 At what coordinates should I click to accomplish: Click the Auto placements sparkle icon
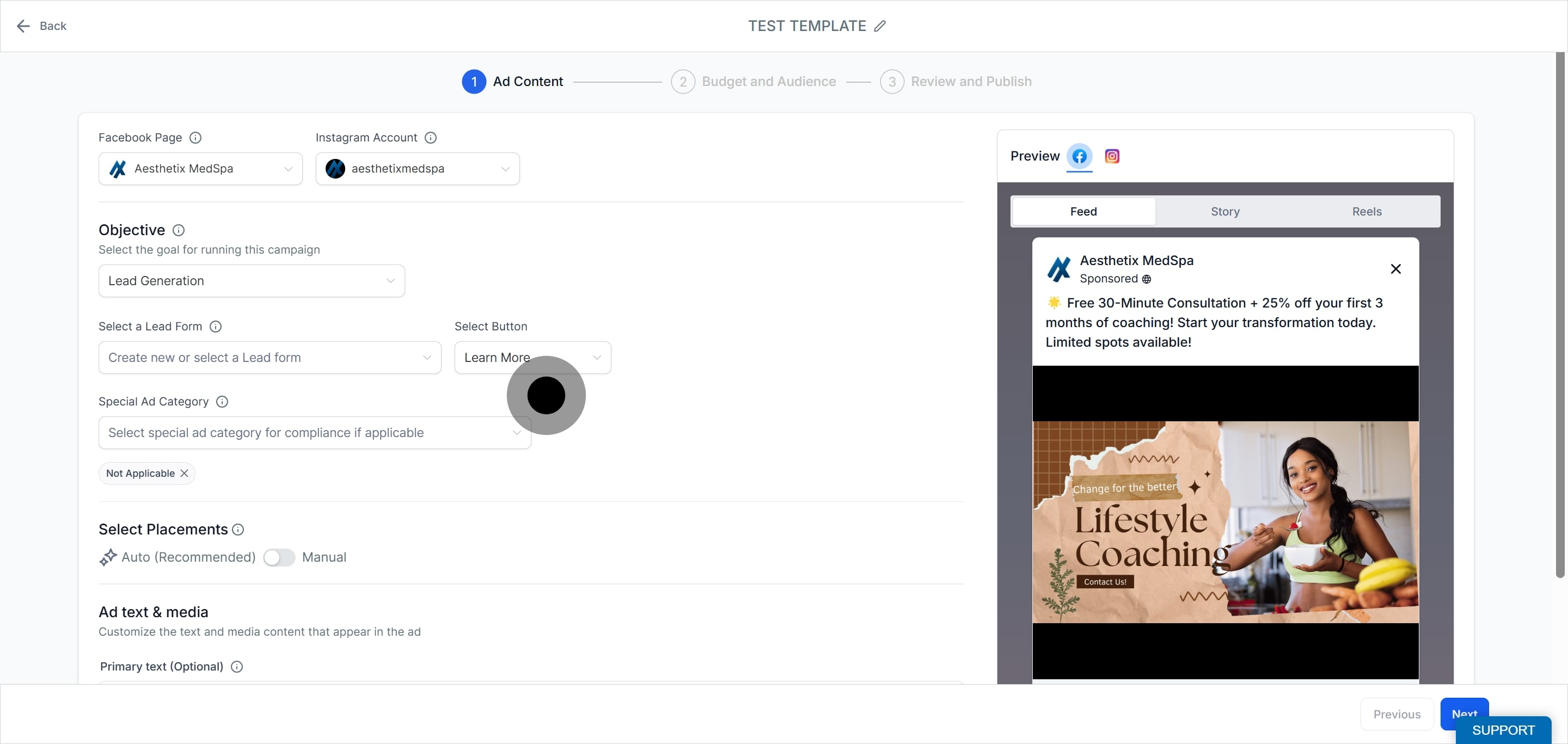[x=108, y=557]
